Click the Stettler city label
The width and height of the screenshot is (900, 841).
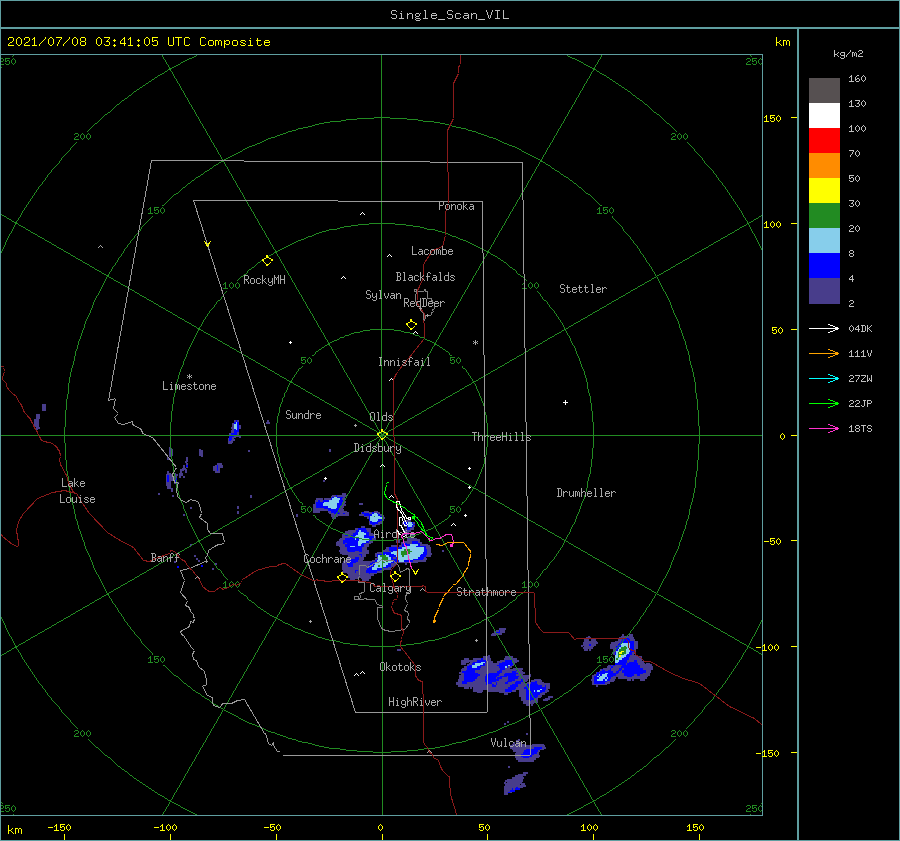pyautogui.click(x=583, y=289)
